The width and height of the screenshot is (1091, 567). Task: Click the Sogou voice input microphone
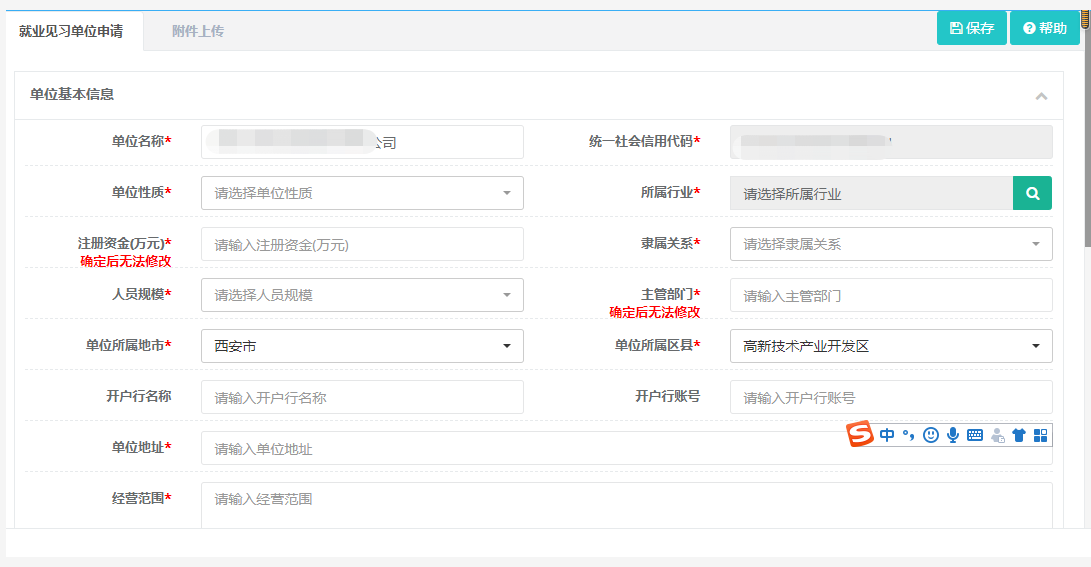[x=953, y=435]
